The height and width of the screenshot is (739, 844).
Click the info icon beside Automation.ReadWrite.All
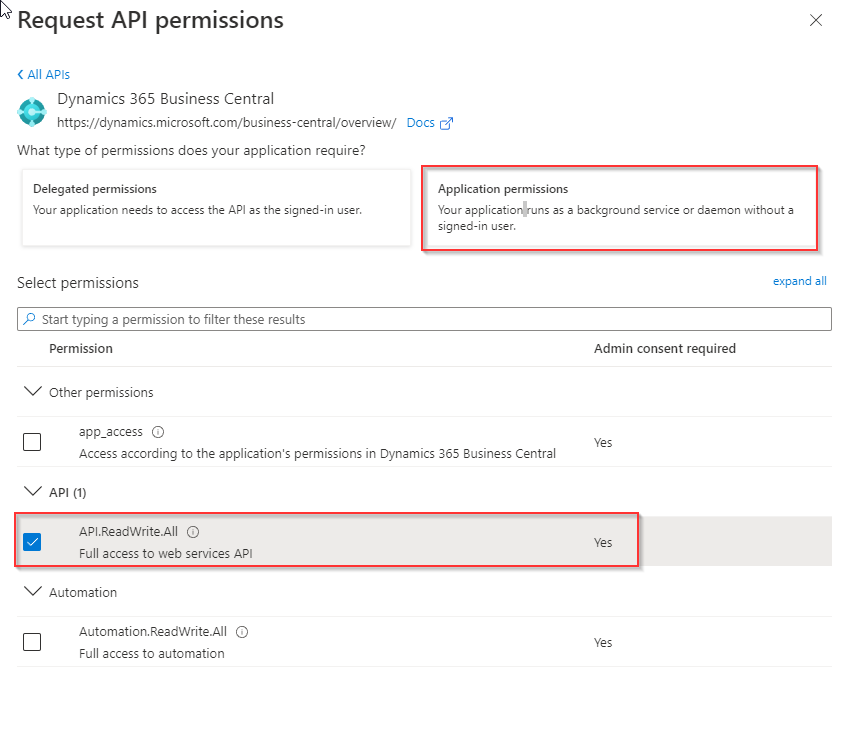[x=242, y=632]
